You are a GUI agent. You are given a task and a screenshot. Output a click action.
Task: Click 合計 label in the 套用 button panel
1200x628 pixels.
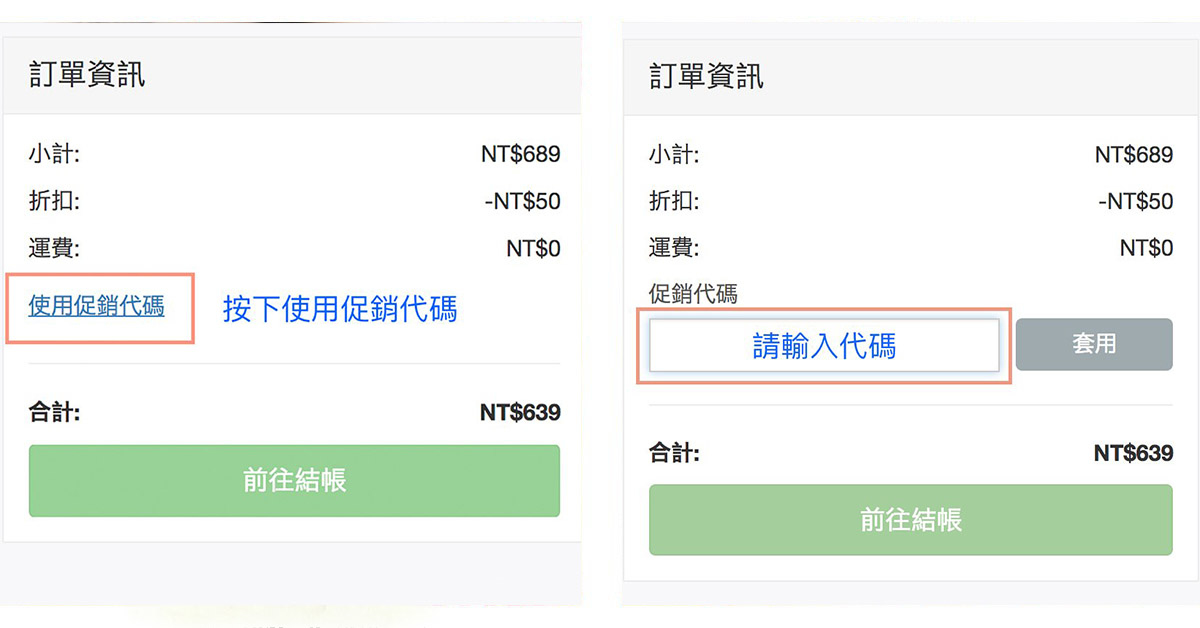[x=675, y=453]
